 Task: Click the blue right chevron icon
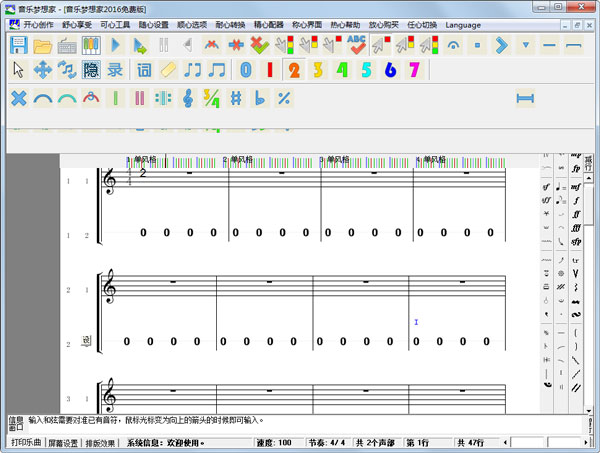pyautogui.click(x=501, y=45)
